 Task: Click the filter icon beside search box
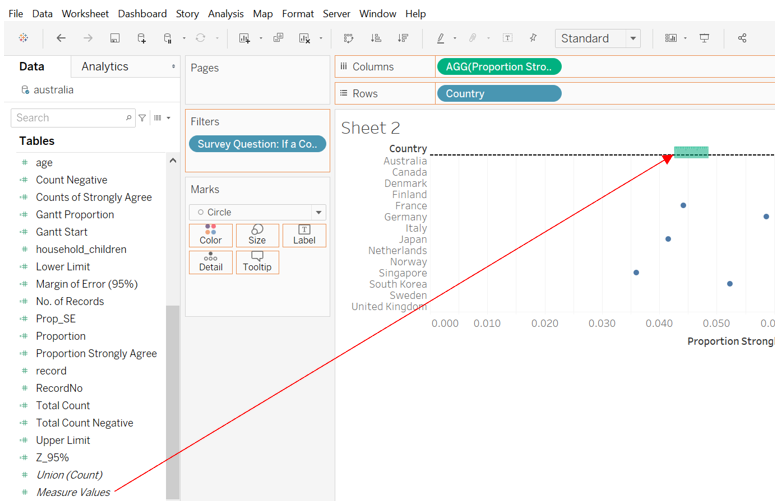(142, 118)
